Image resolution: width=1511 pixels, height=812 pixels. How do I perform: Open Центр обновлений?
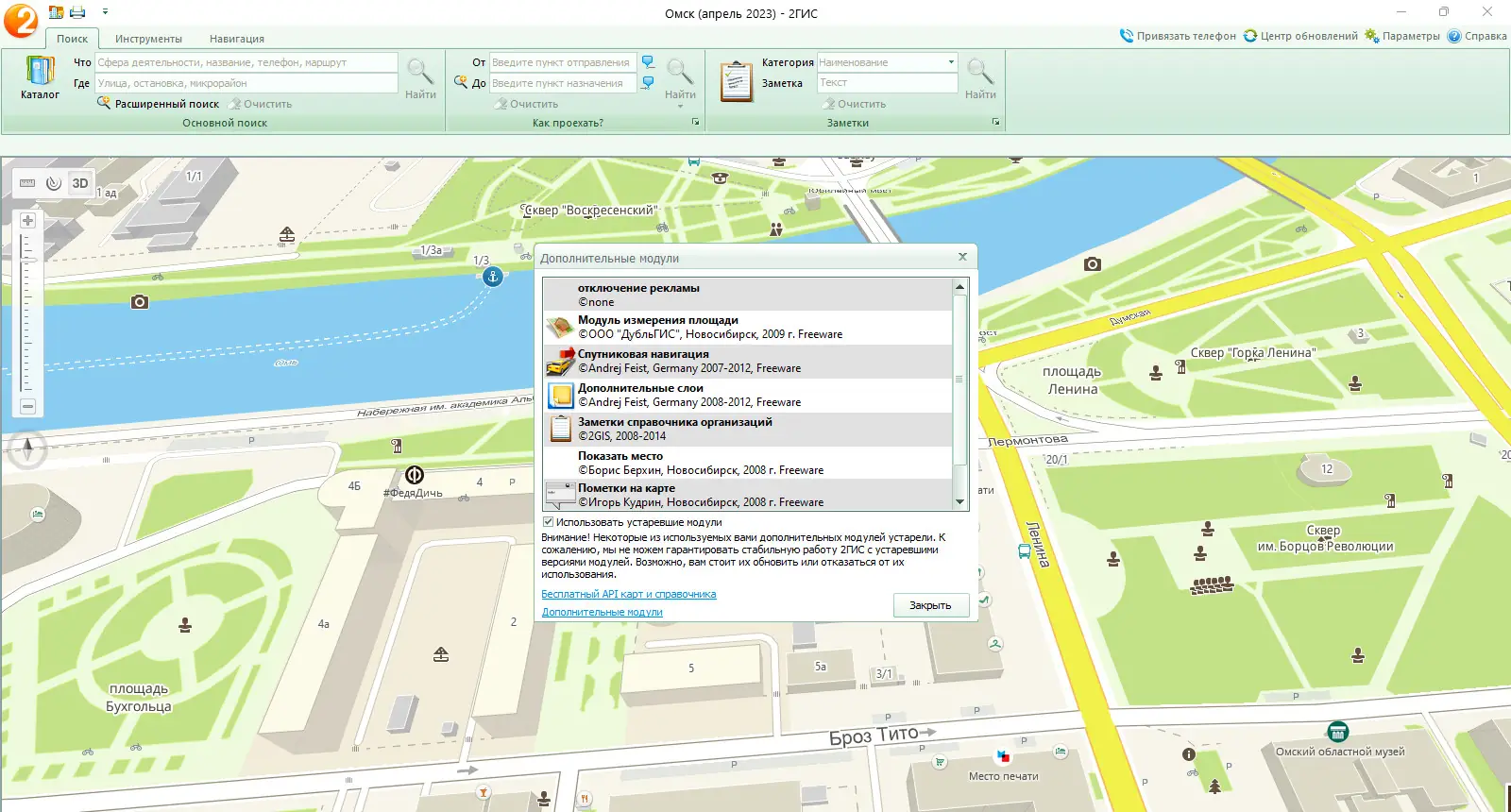click(1300, 36)
